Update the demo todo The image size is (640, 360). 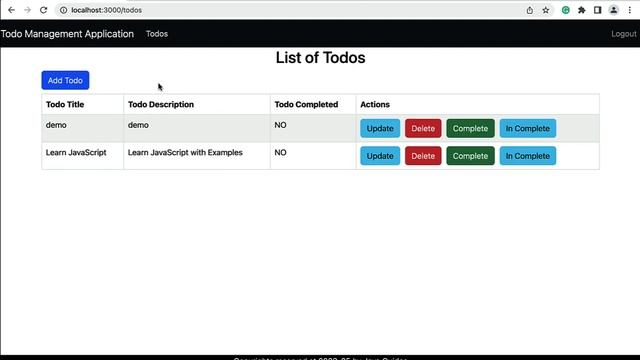[380, 128]
